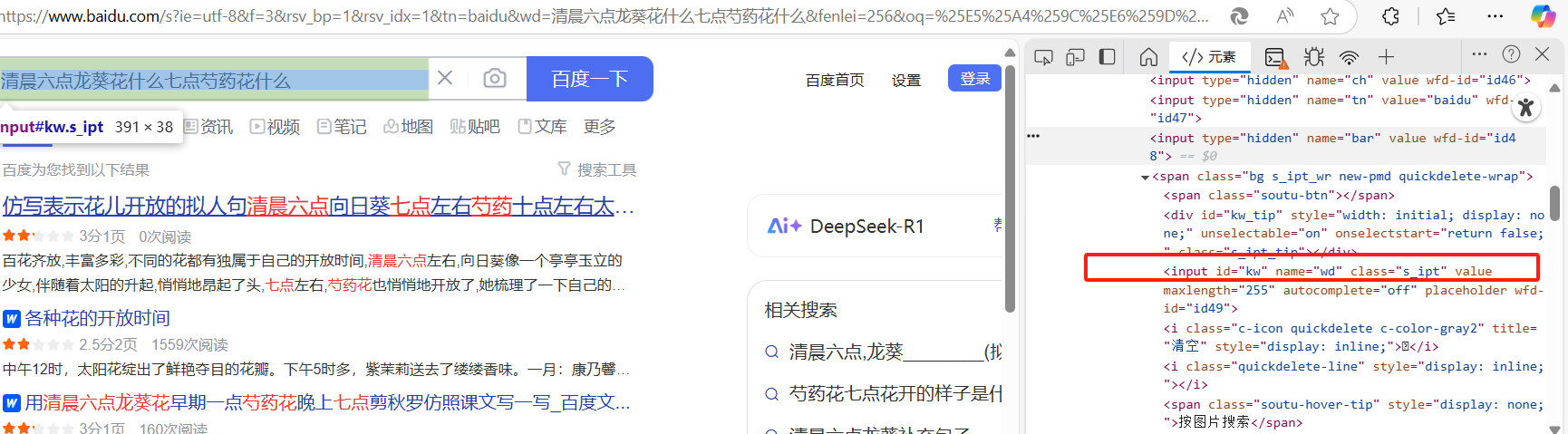
Task: Open the 设置 settings menu
Action: point(906,80)
